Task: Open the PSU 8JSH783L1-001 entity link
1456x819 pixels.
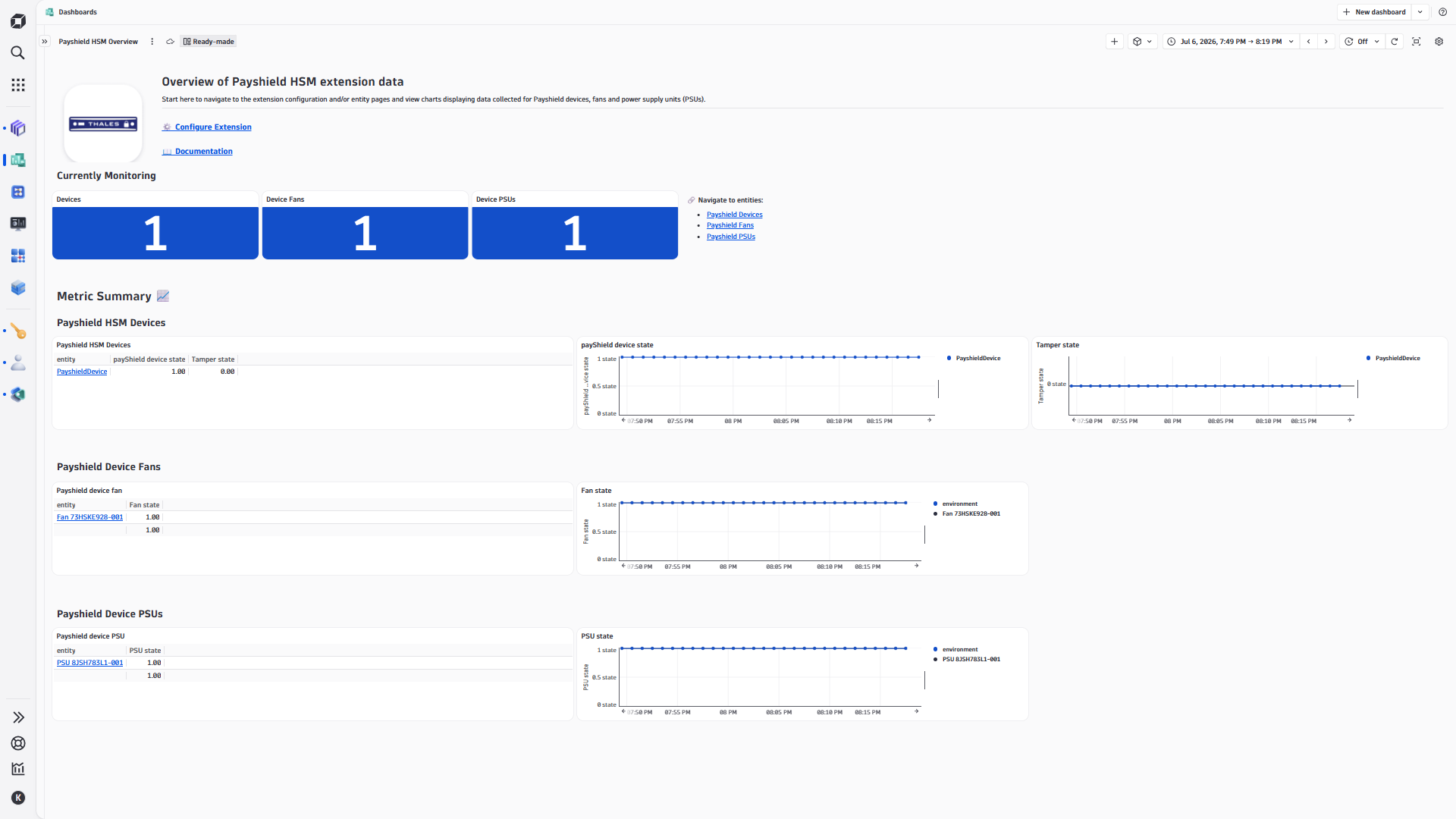Action: (x=89, y=663)
